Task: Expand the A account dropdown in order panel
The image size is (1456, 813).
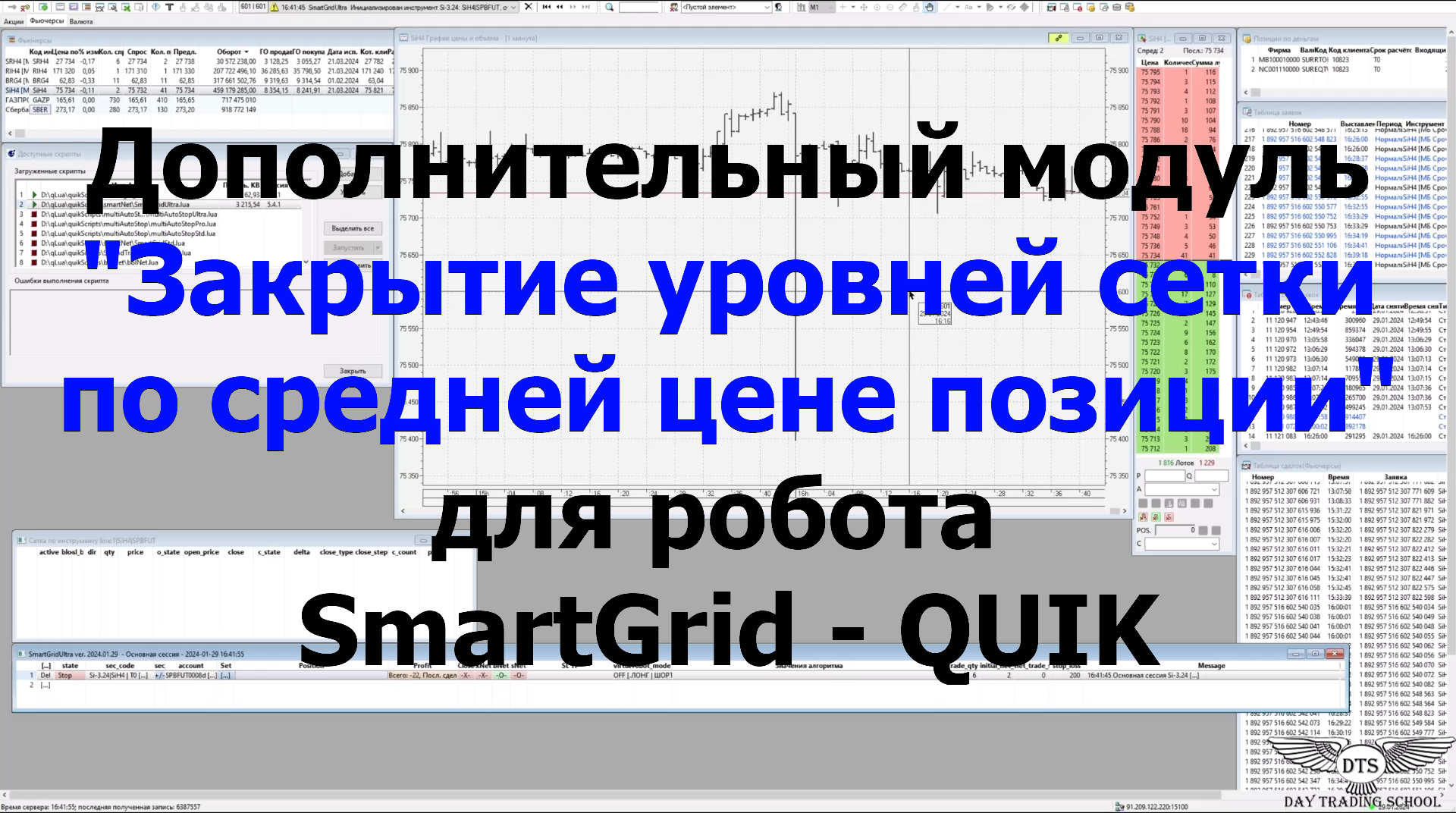Action: 1214,490
